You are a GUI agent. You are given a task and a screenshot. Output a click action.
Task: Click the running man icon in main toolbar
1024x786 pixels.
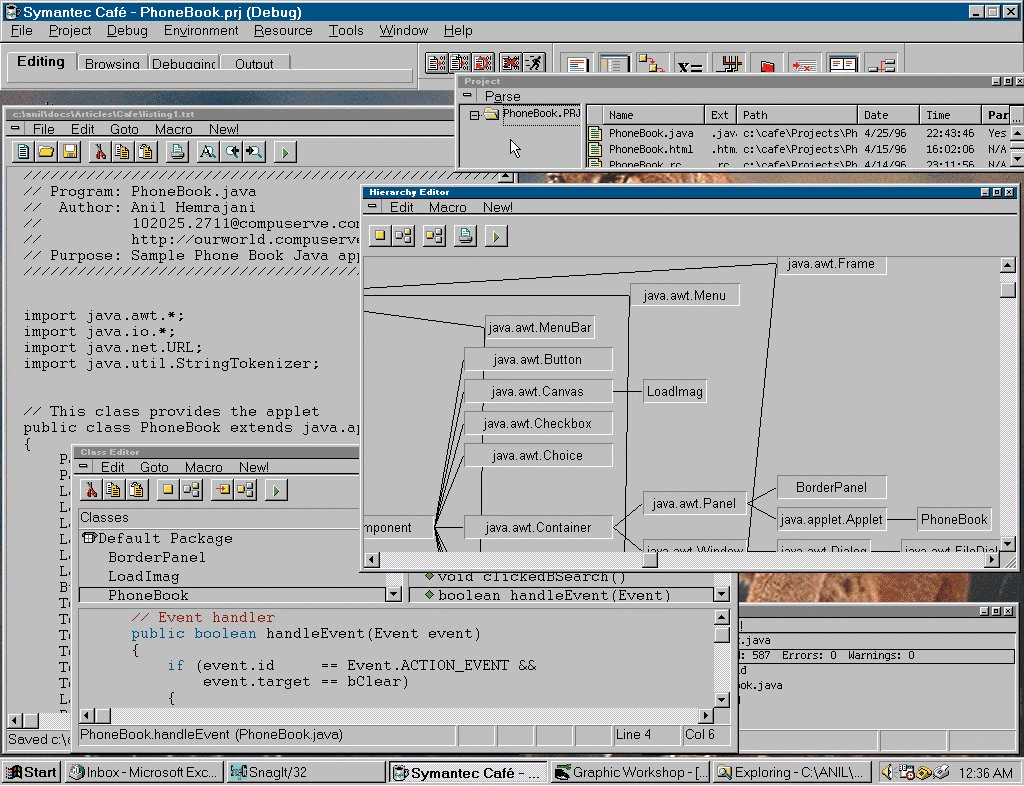tap(534, 64)
